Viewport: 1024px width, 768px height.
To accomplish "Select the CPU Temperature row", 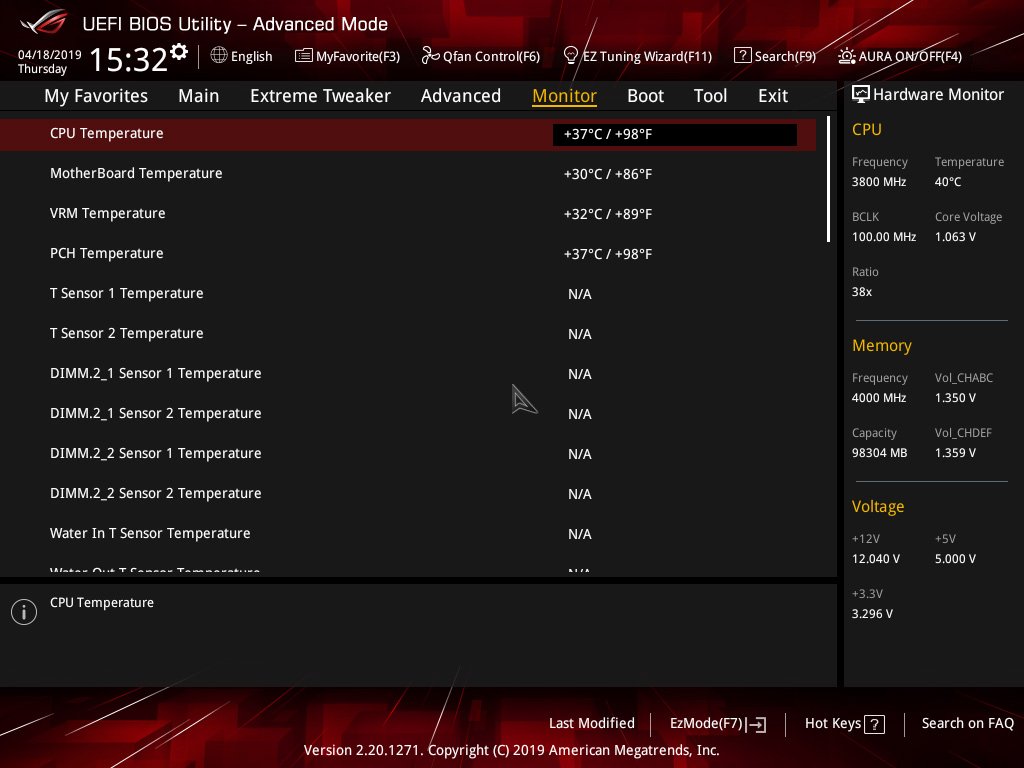I will pos(408,134).
